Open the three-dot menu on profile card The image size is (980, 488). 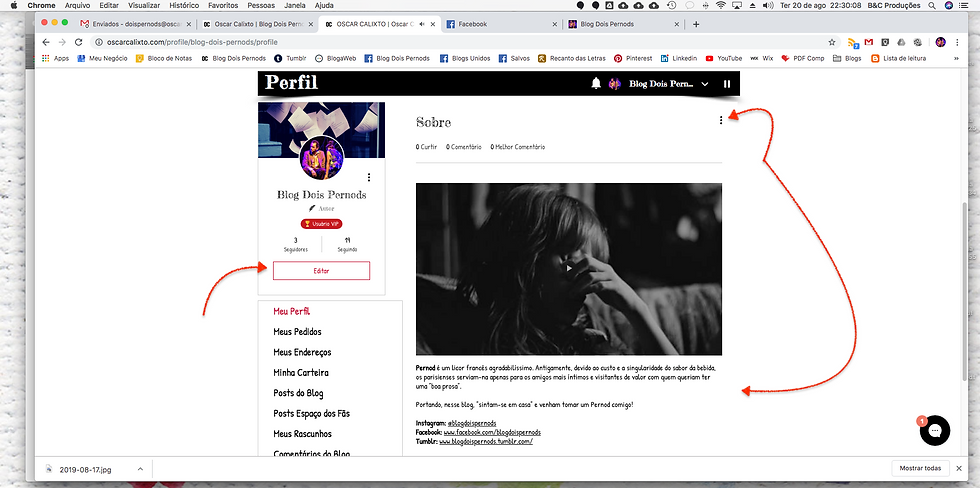[x=369, y=177]
